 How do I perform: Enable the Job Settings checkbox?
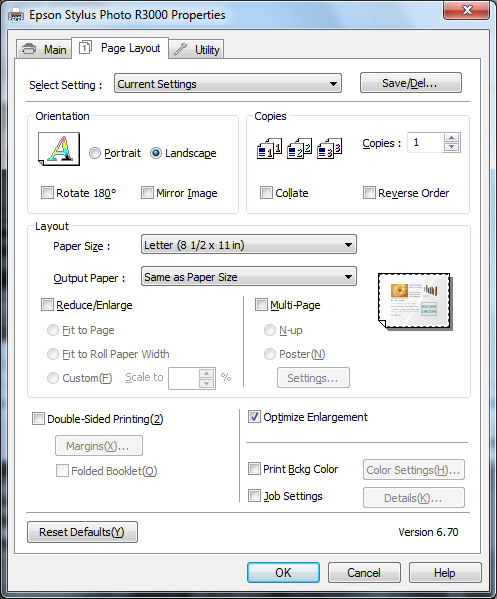[254, 496]
